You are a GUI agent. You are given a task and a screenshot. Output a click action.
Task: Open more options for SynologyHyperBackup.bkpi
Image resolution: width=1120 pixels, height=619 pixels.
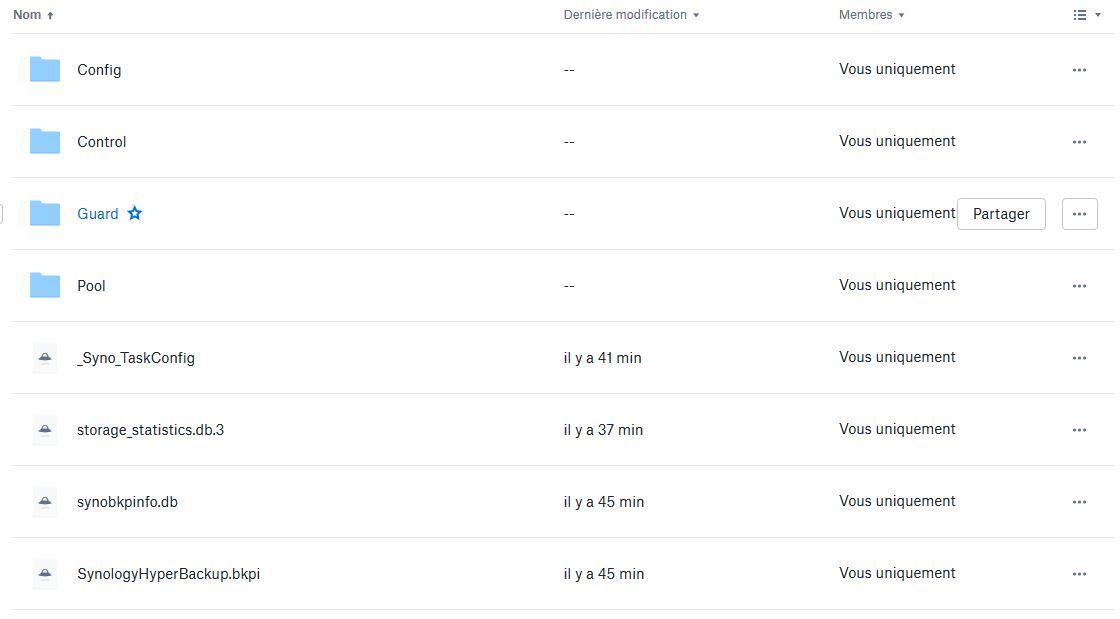tap(1079, 574)
